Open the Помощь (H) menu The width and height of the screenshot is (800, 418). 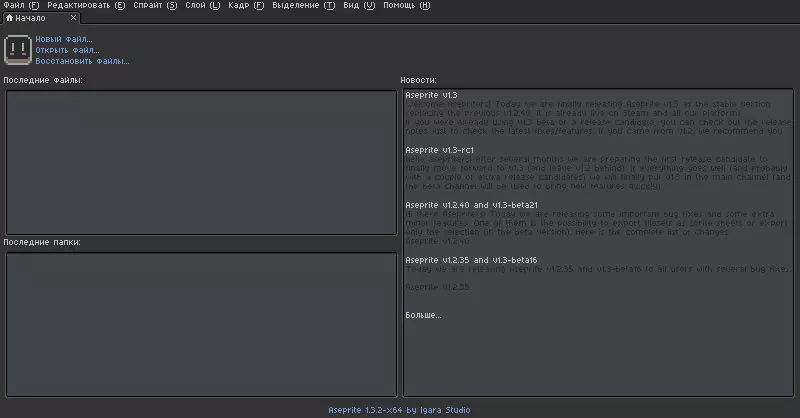click(407, 5)
